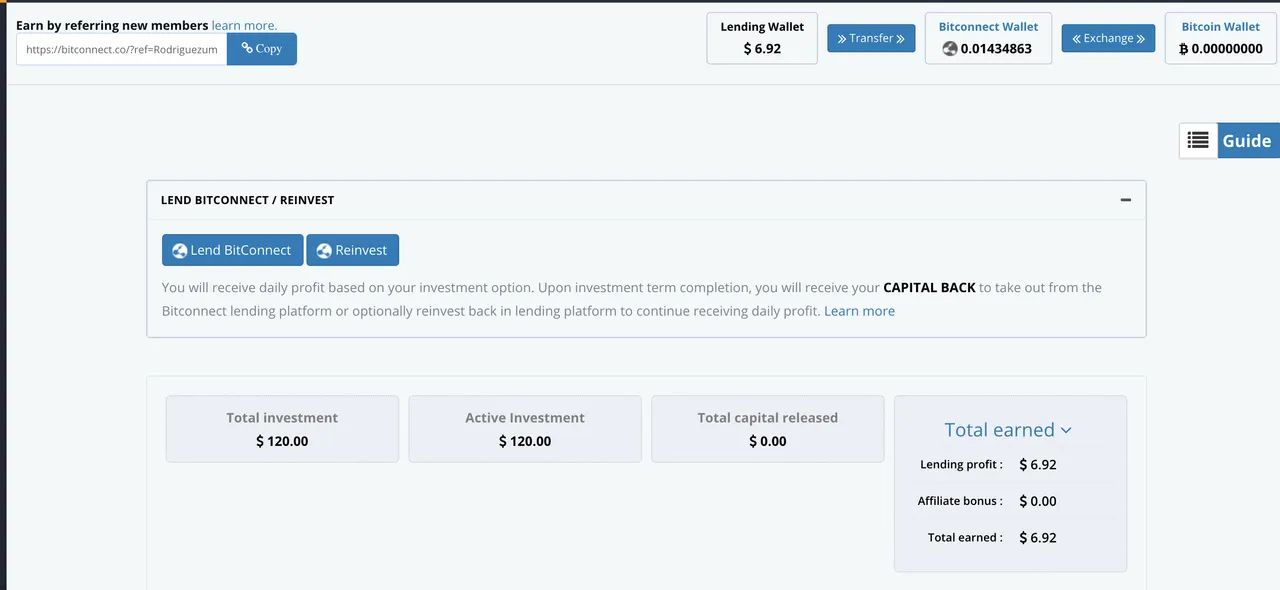
Task: Click the referral URL input field
Action: click(122, 49)
